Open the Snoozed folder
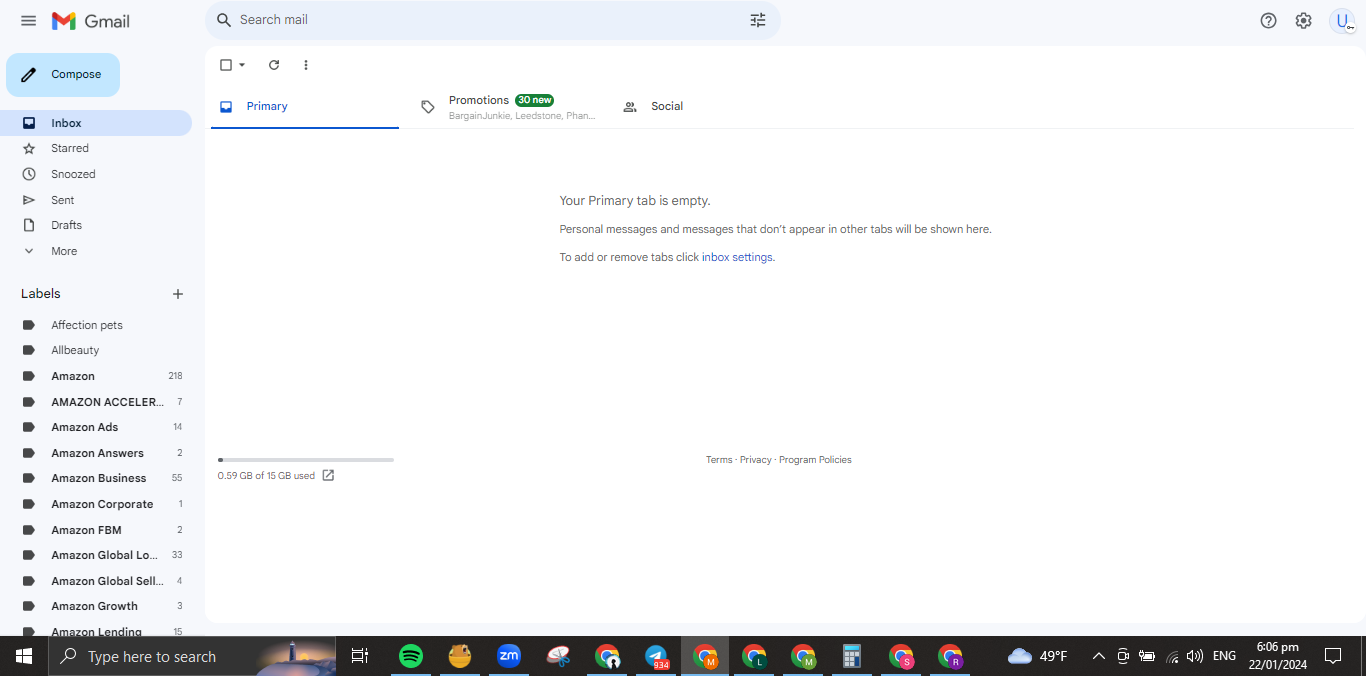Screen dimensions: 1366x676 (96, 174)
